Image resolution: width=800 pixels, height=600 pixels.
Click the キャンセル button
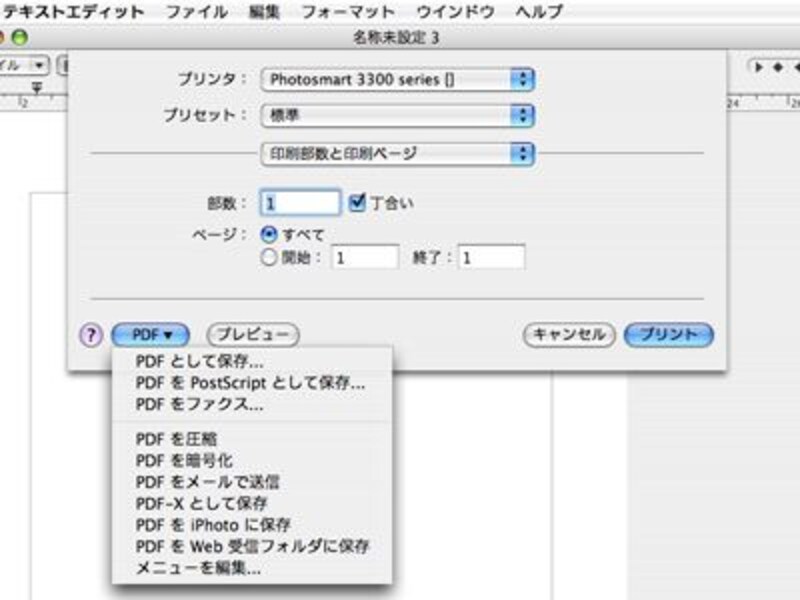click(568, 335)
